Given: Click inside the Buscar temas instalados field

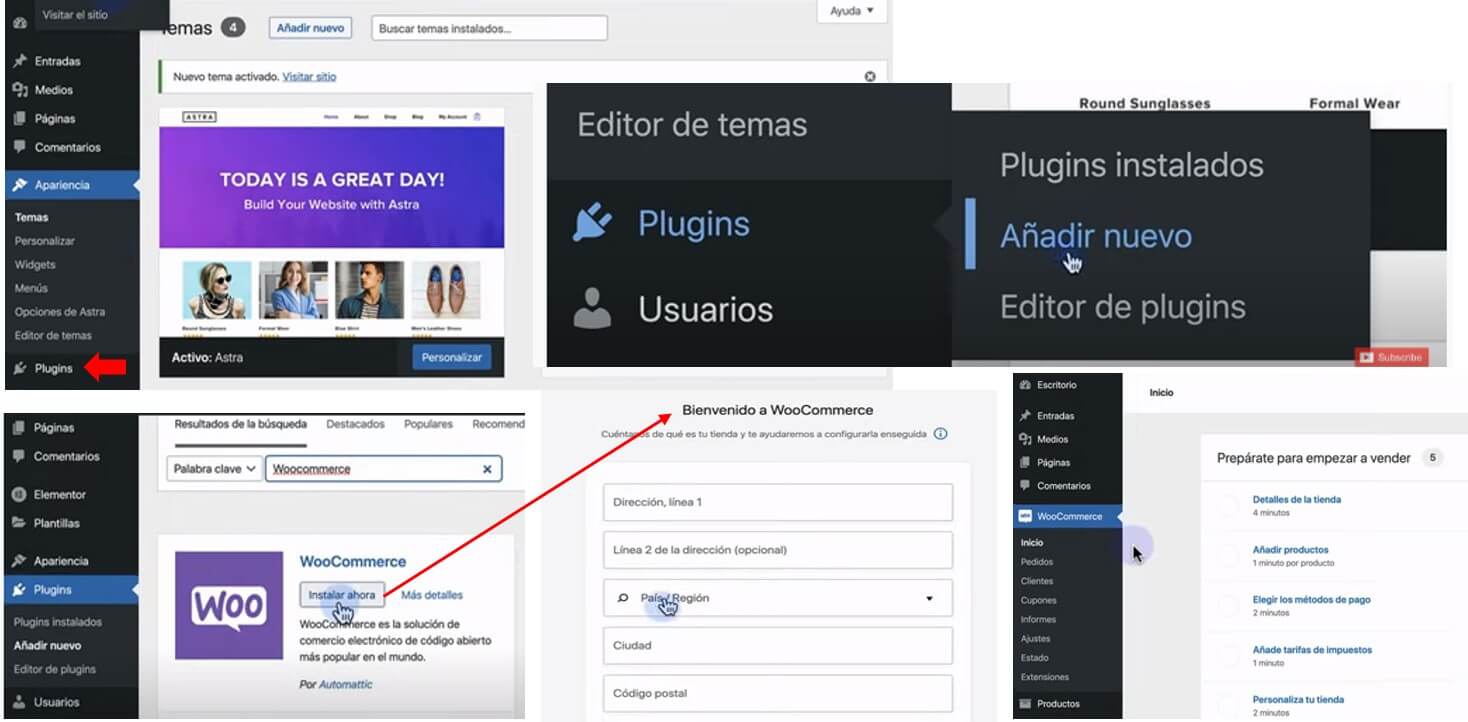Looking at the screenshot, I should pos(488,27).
